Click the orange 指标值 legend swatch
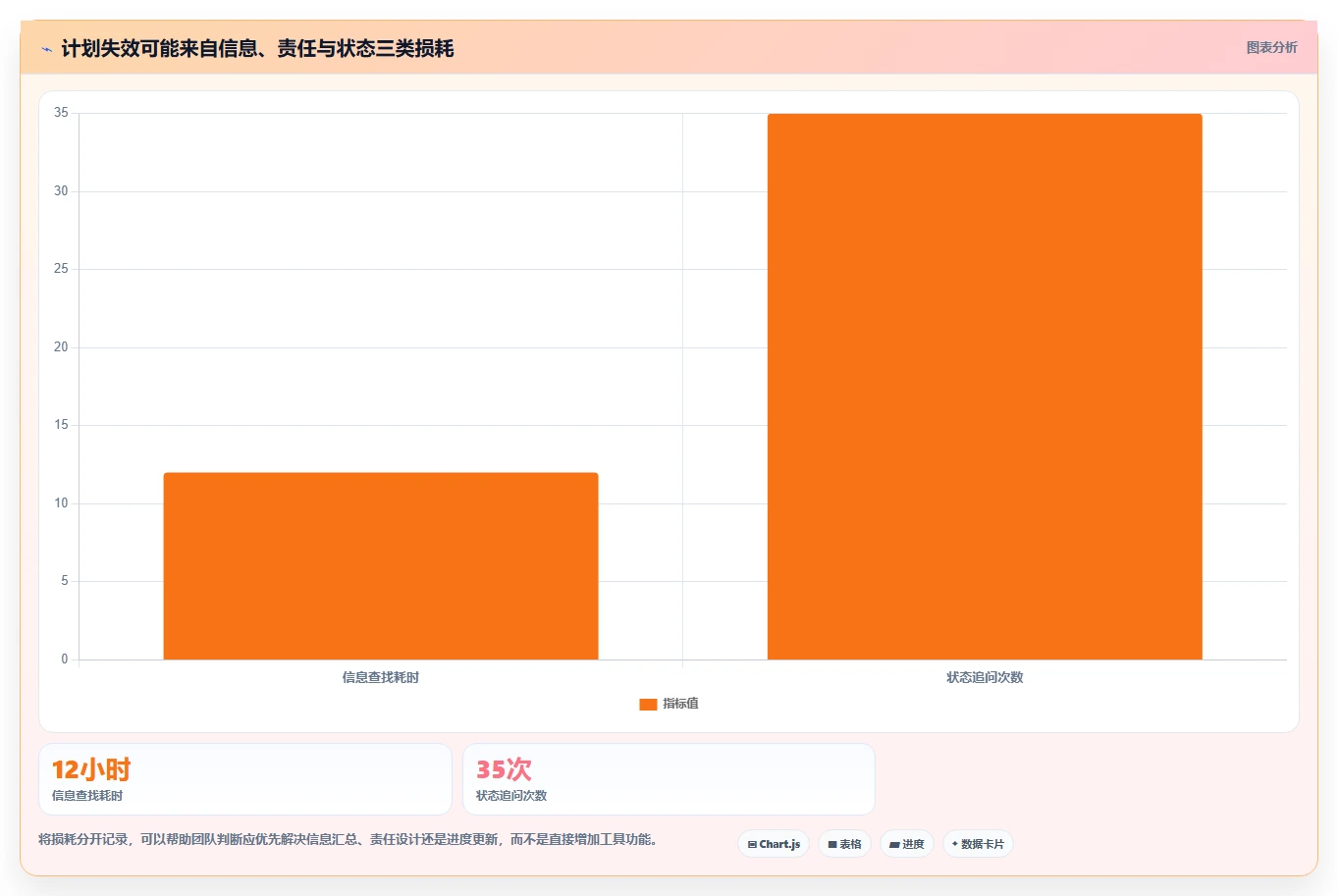The image size is (1338, 896). 648,704
